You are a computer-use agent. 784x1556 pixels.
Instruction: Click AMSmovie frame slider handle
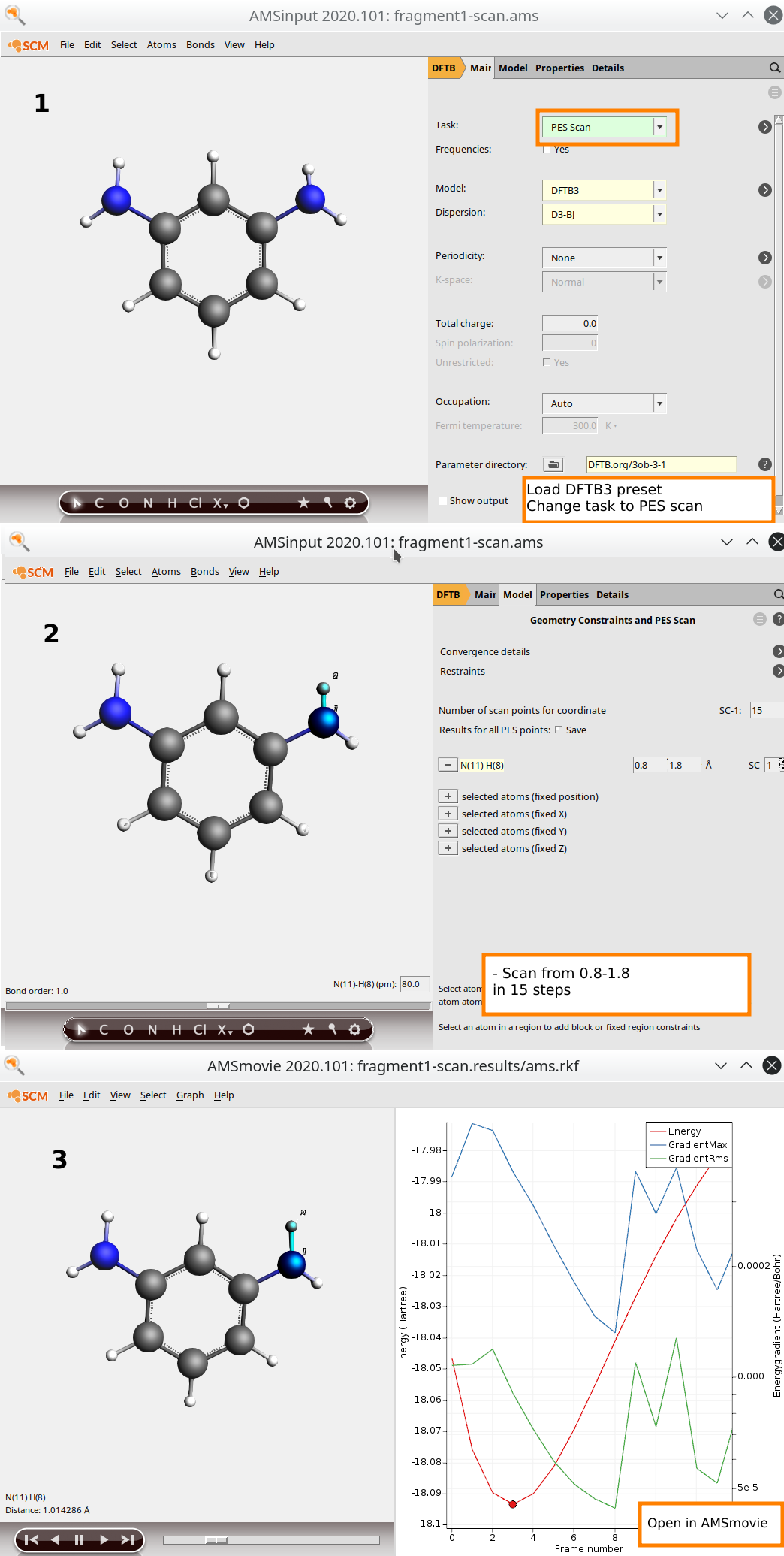tap(216, 1540)
